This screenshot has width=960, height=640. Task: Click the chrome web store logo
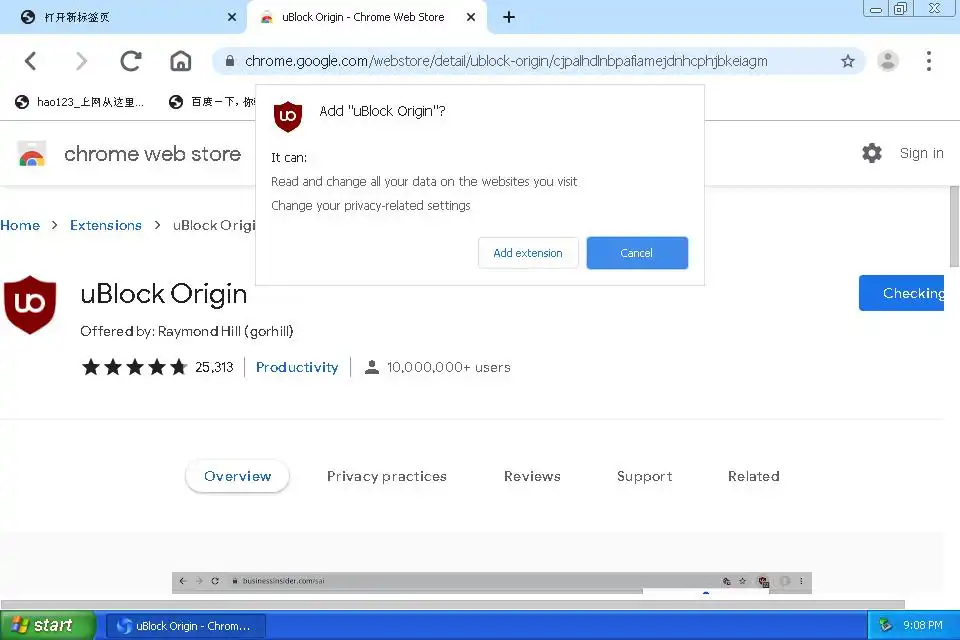pyautogui.click(x=32, y=154)
